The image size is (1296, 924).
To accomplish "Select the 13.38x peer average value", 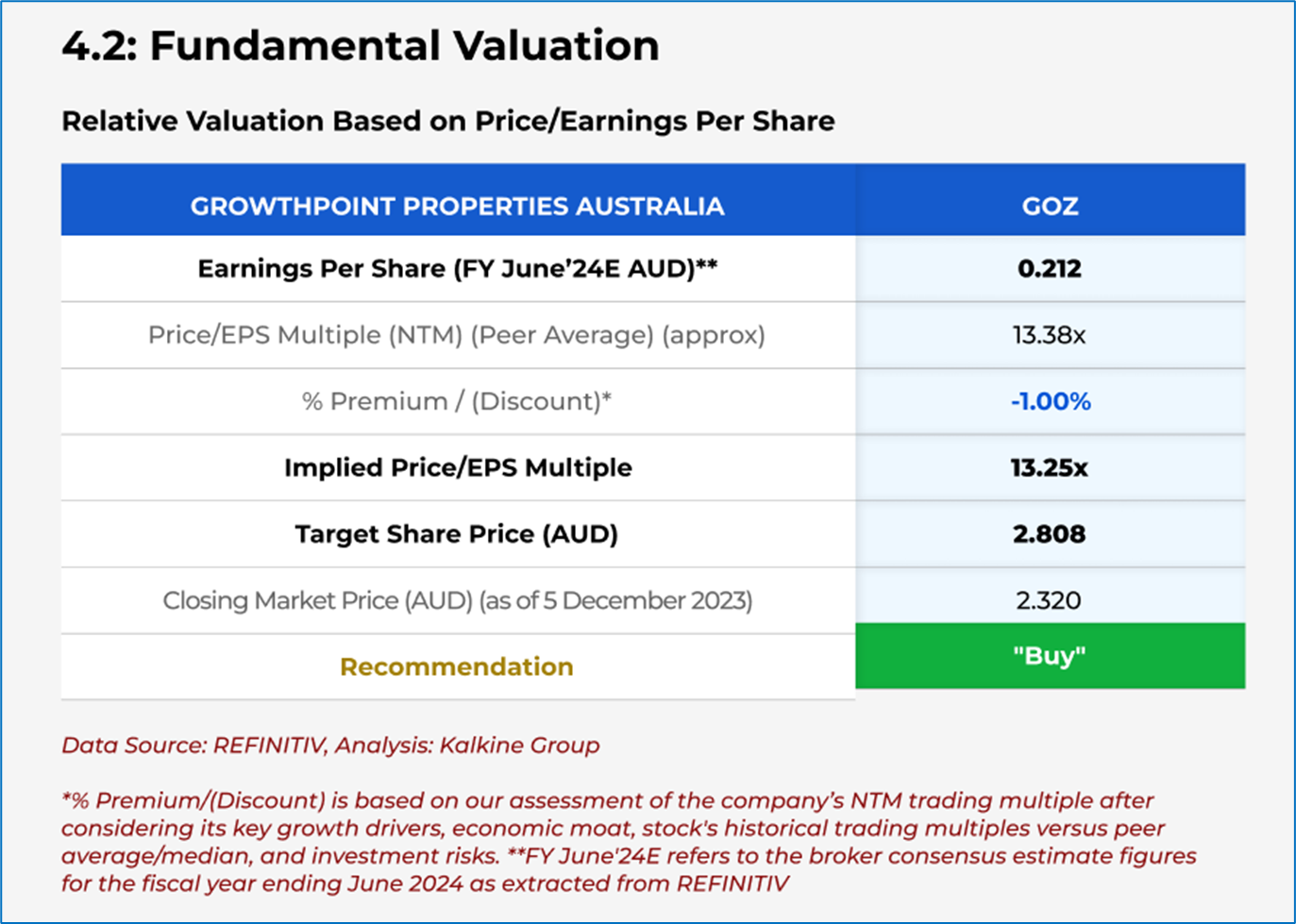I will click(1050, 335).
